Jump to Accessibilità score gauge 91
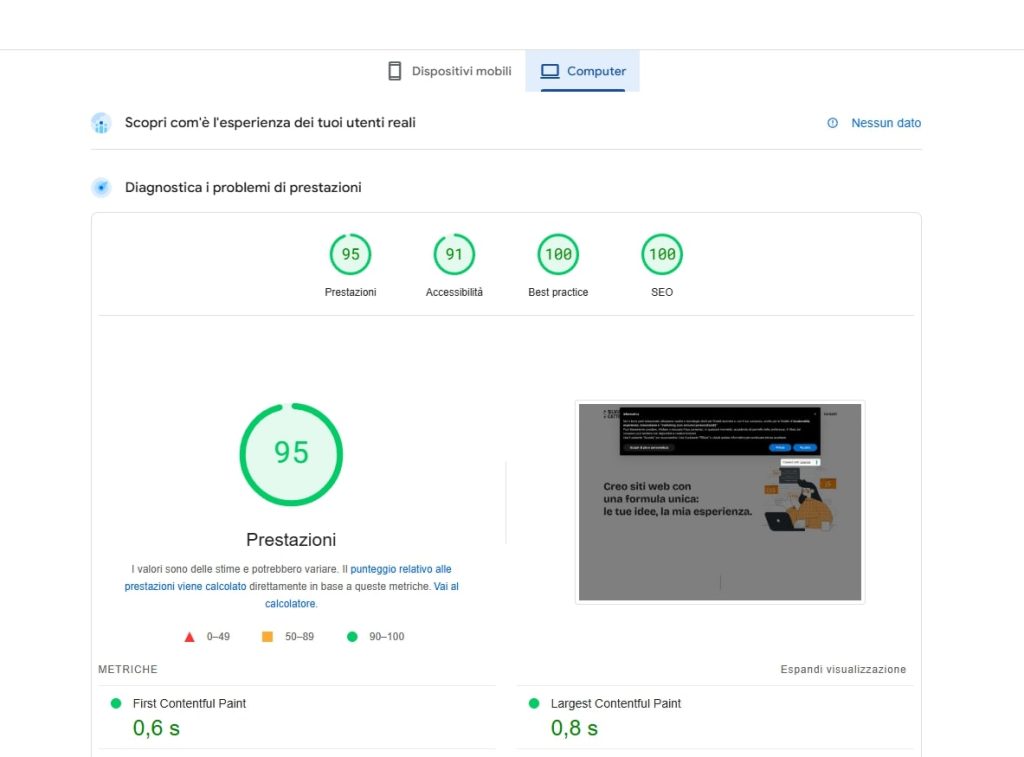 click(454, 254)
